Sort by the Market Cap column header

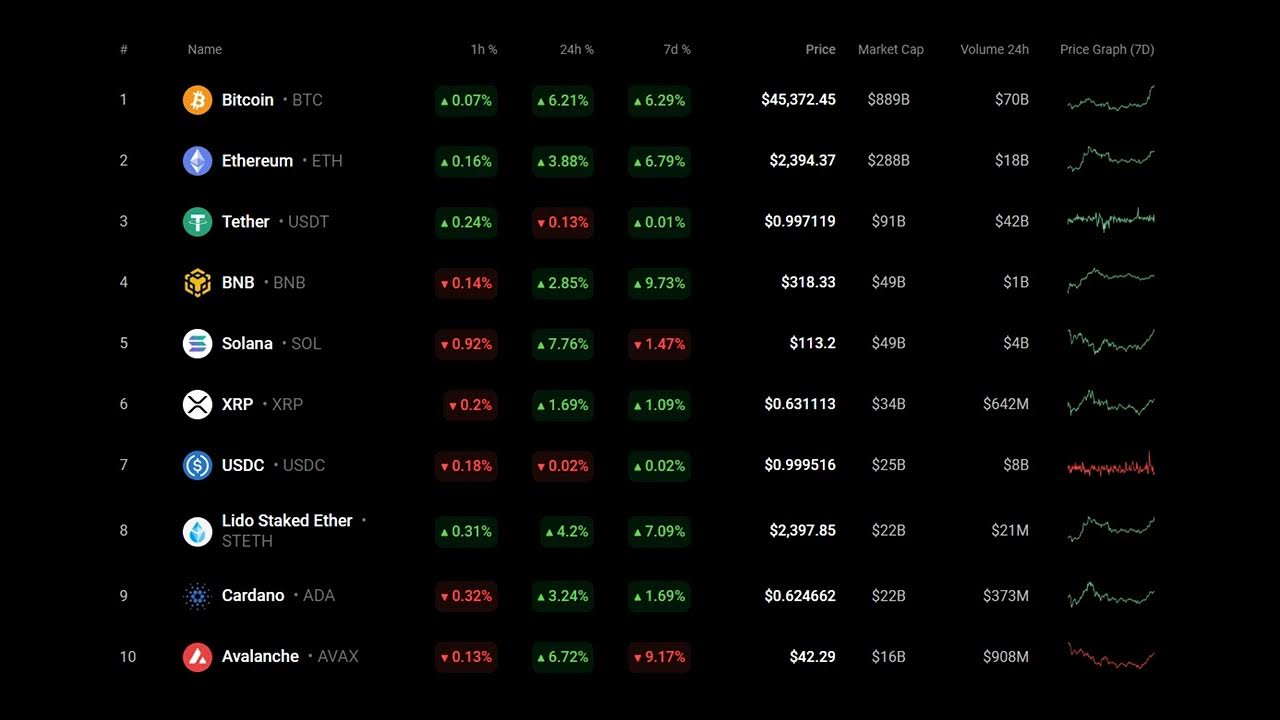point(890,50)
